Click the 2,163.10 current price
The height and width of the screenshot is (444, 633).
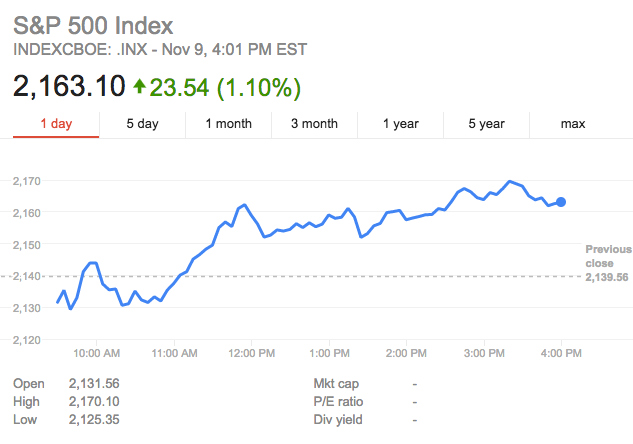click(x=68, y=87)
